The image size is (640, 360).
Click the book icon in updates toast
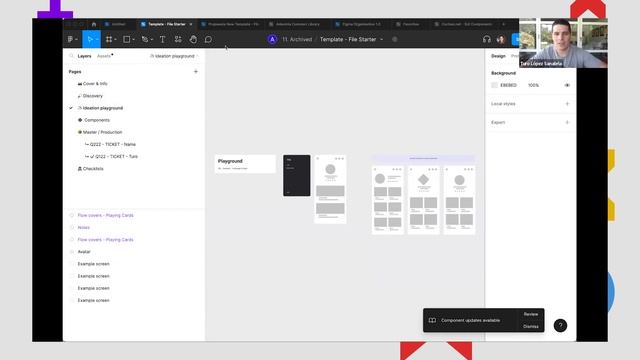432,320
